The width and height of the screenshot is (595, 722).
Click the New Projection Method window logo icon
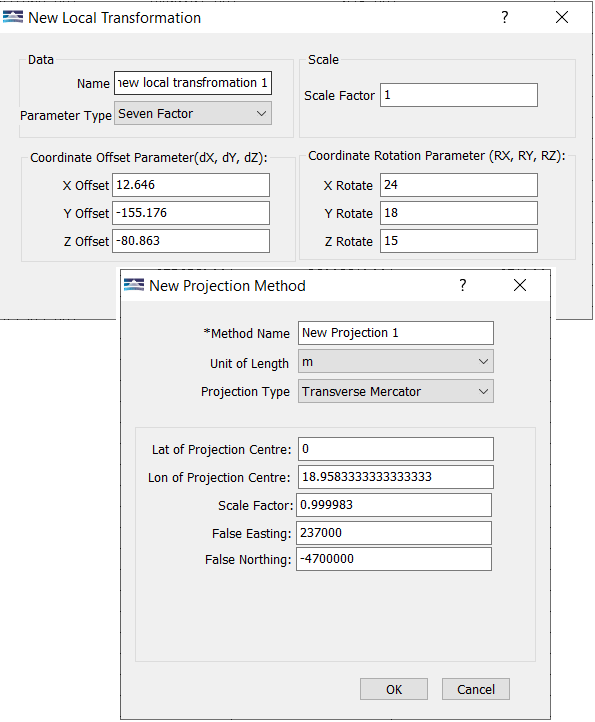click(134, 285)
